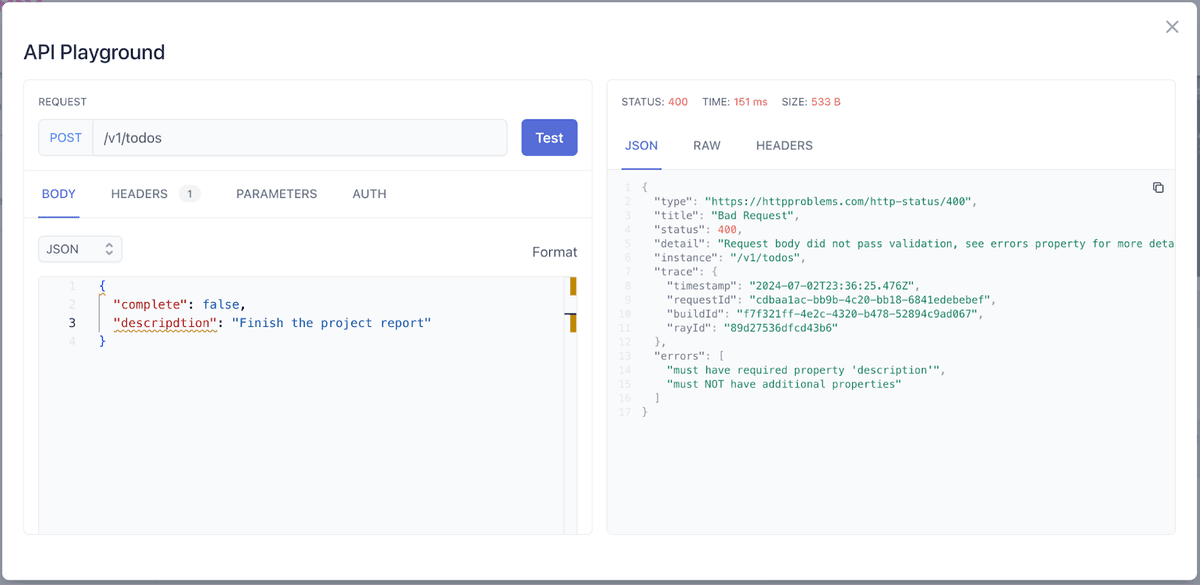Click the Format link above the editor
This screenshot has width=1200, height=585.
tap(554, 252)
